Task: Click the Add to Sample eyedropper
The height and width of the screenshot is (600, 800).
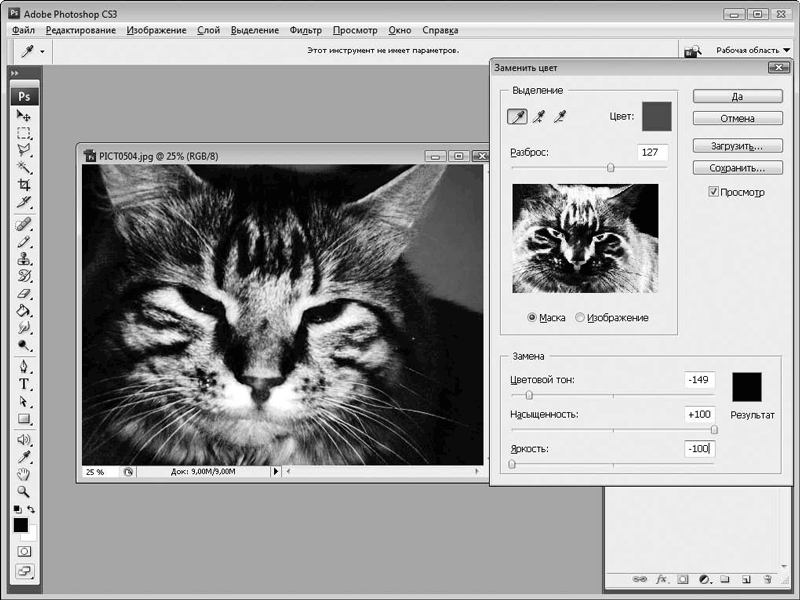Action: click(538, 117)
